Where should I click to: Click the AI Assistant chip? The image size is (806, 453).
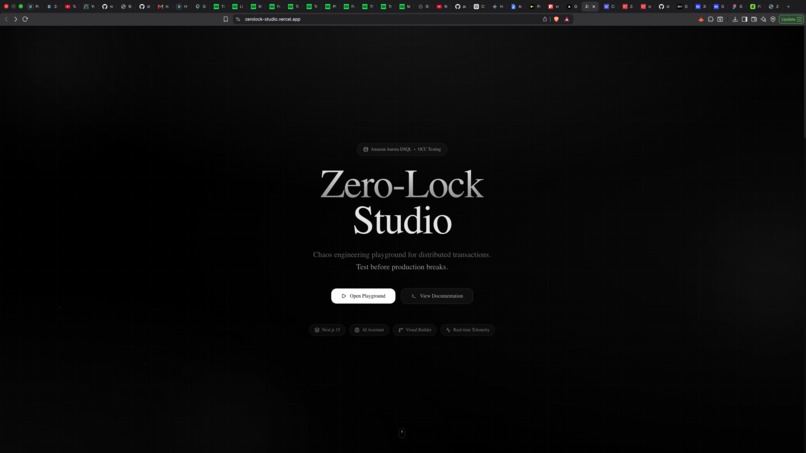coord(369,330)
